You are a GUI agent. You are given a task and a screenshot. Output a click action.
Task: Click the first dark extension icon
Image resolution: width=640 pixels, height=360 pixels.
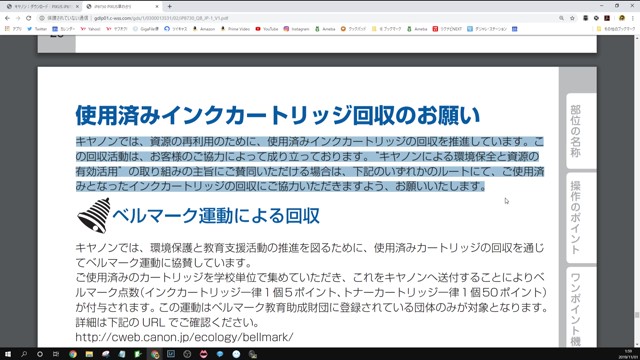585,18
